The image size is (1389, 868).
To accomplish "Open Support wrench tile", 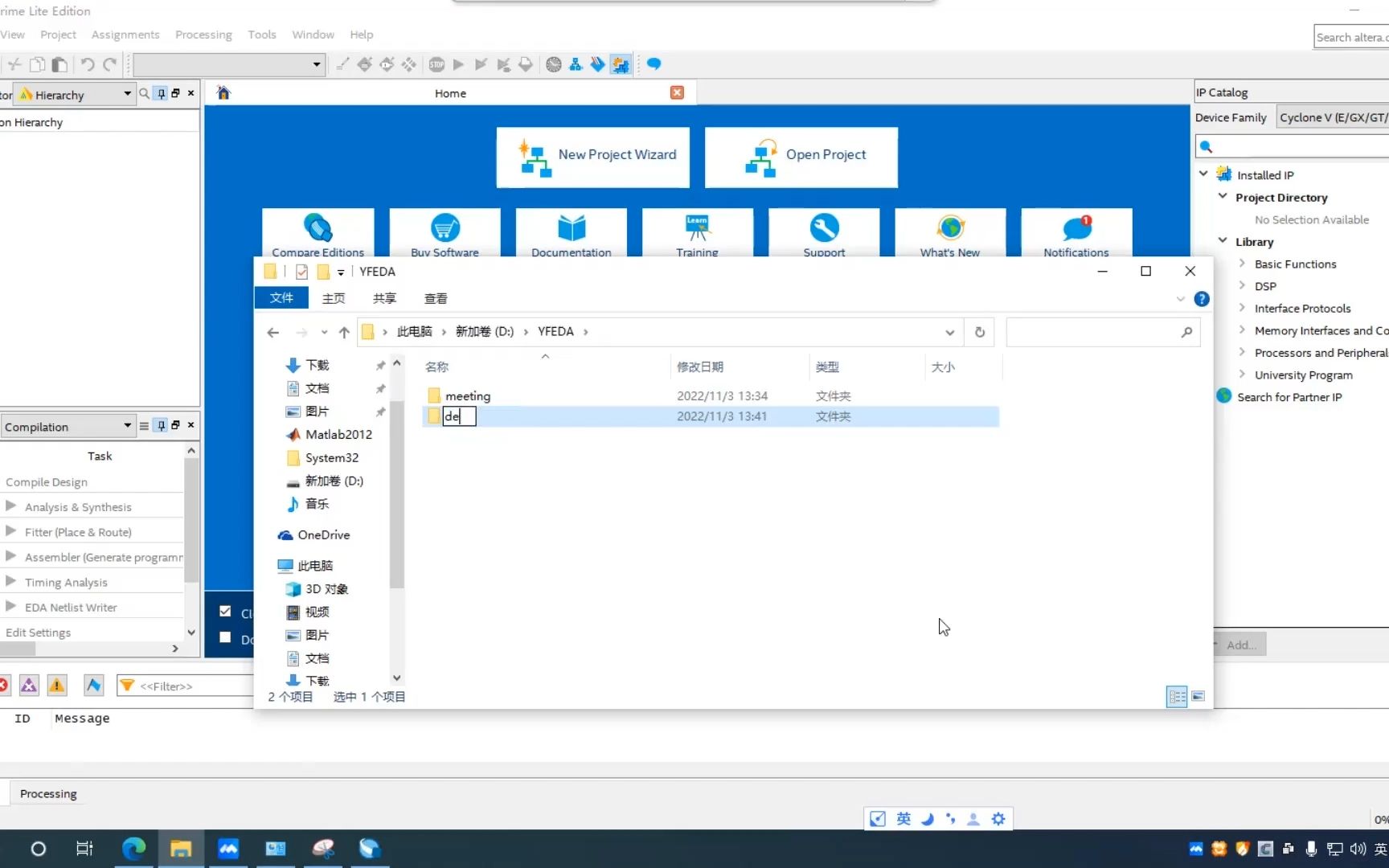I will pyautogui.click(x=824, y=233).
